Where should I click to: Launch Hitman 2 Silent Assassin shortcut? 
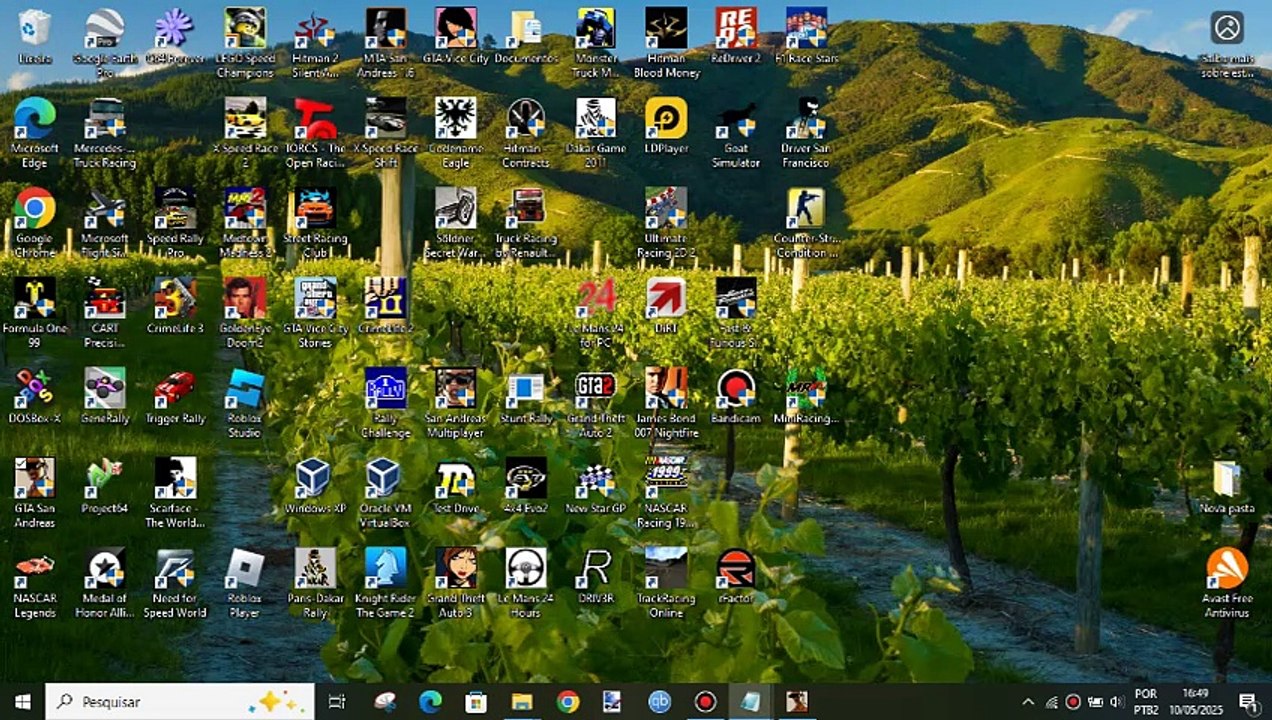[x=315, y=42]
